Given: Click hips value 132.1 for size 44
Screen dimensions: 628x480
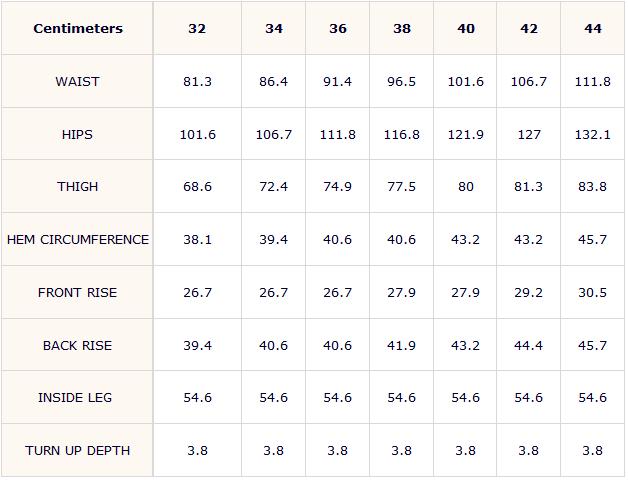Looking at the screenshot, I should point(592,135).
